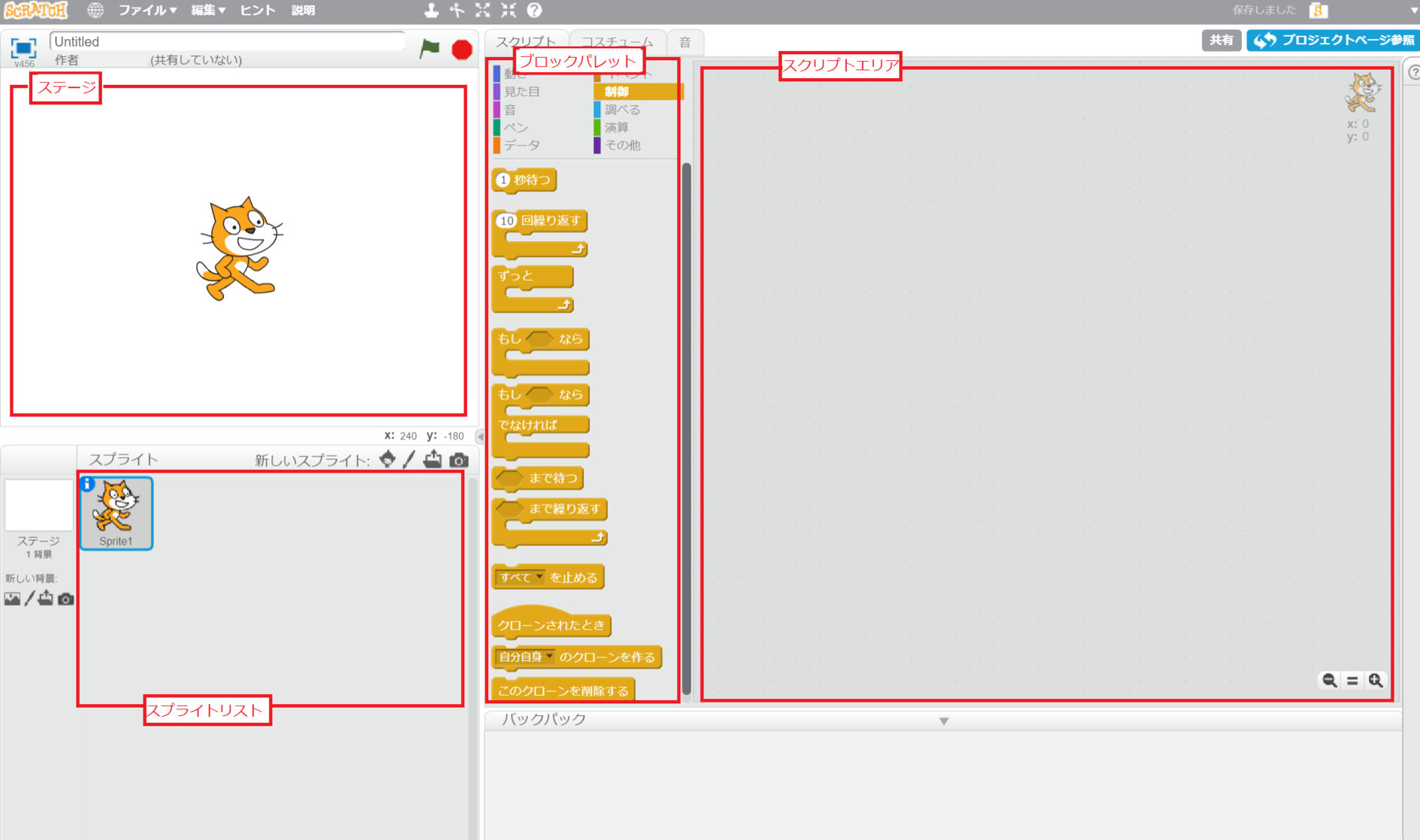Open the user account icon
The image size is (1420, 840).
pos(1319,11)
